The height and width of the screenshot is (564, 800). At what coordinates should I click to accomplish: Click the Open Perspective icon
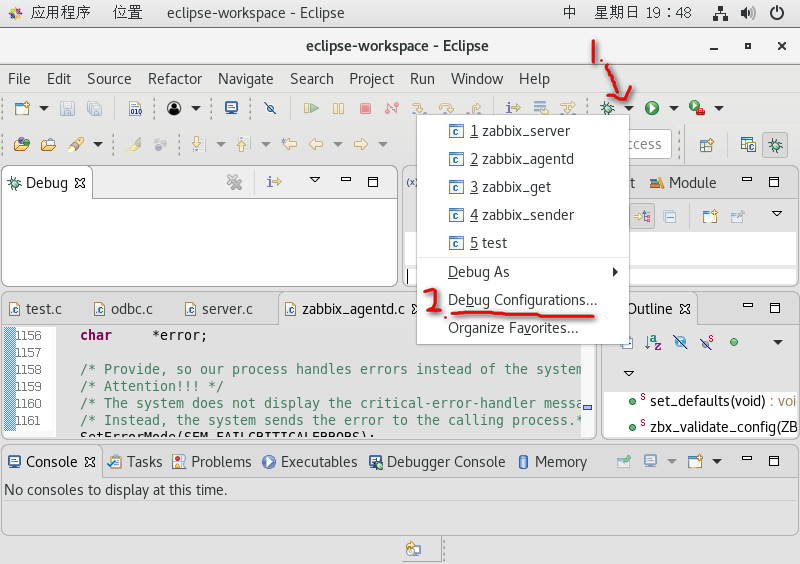[x=707, y=145]
